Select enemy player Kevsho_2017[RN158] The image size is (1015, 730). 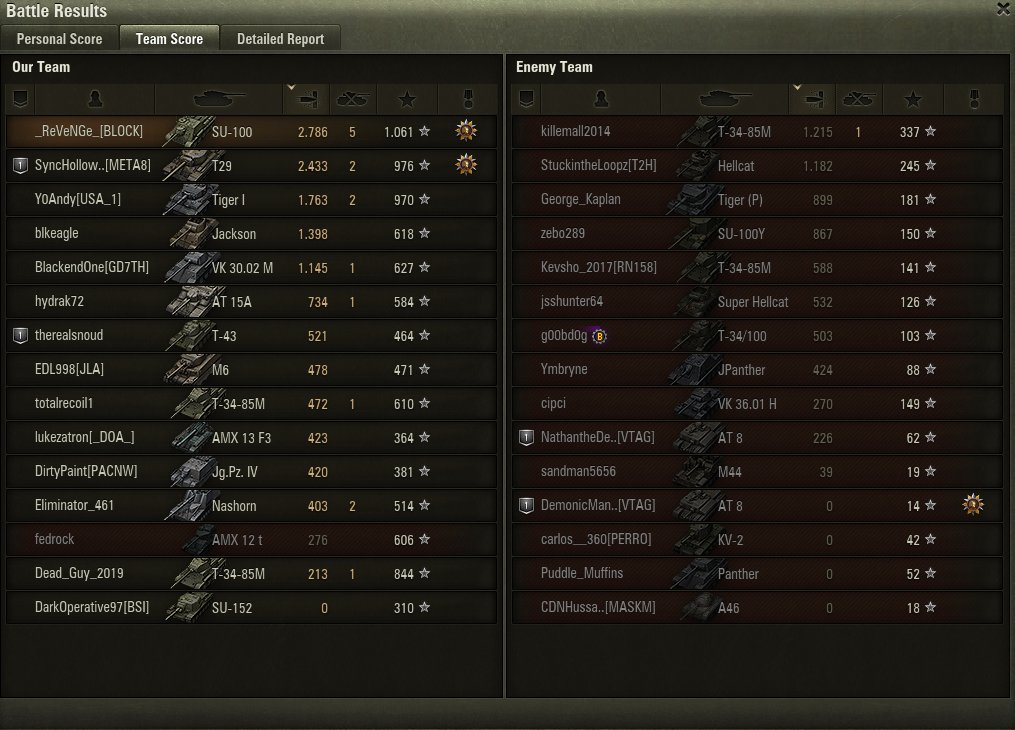coord(599,267)
